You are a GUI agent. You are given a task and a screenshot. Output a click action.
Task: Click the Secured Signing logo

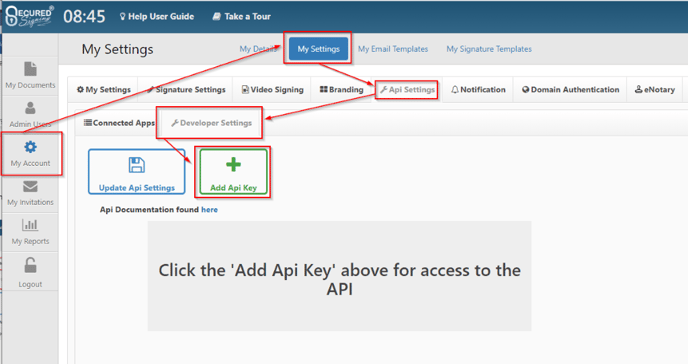[x=29, y=17]
